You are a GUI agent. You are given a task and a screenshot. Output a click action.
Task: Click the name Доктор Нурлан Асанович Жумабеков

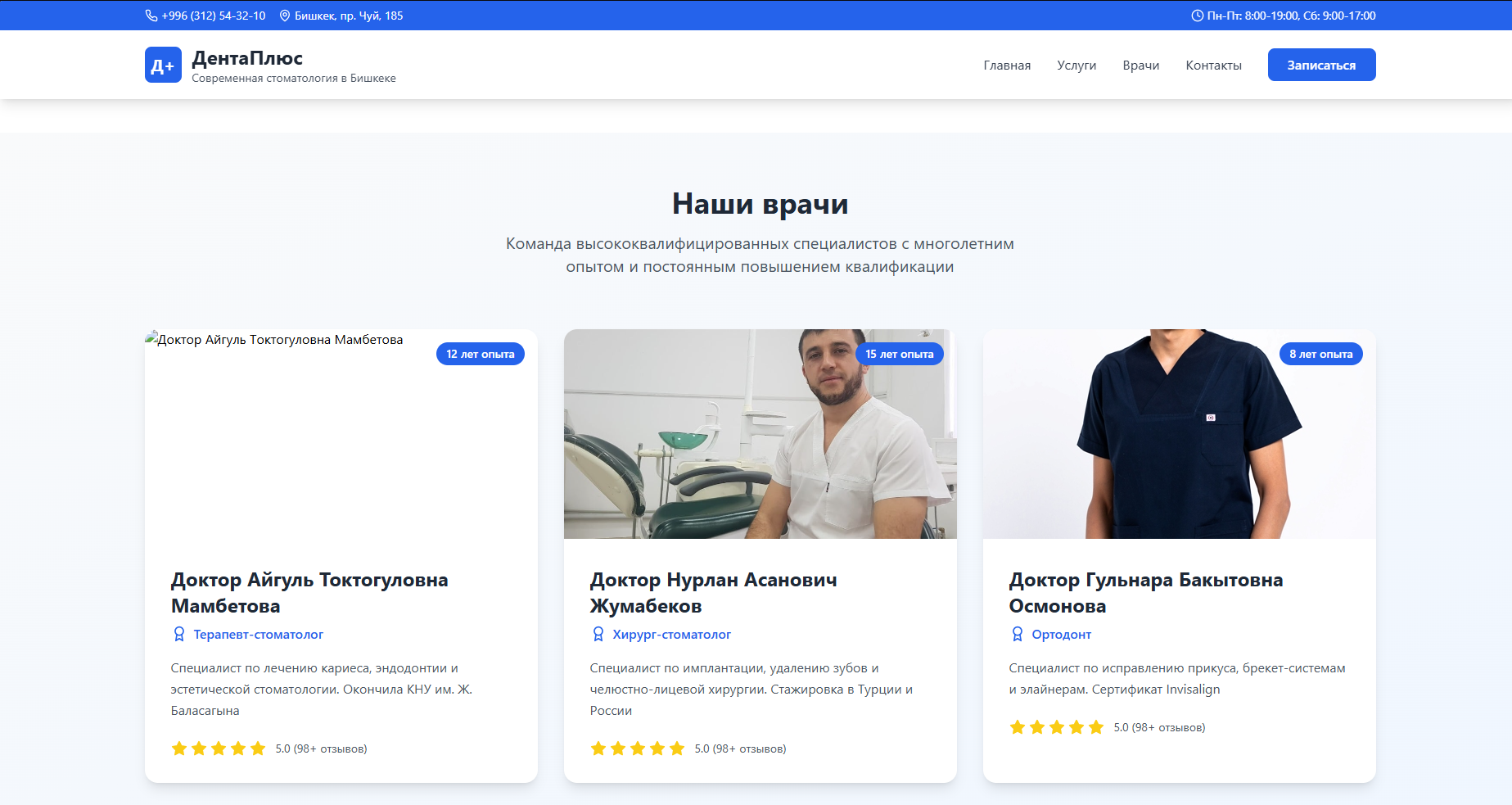click(714, 593)
